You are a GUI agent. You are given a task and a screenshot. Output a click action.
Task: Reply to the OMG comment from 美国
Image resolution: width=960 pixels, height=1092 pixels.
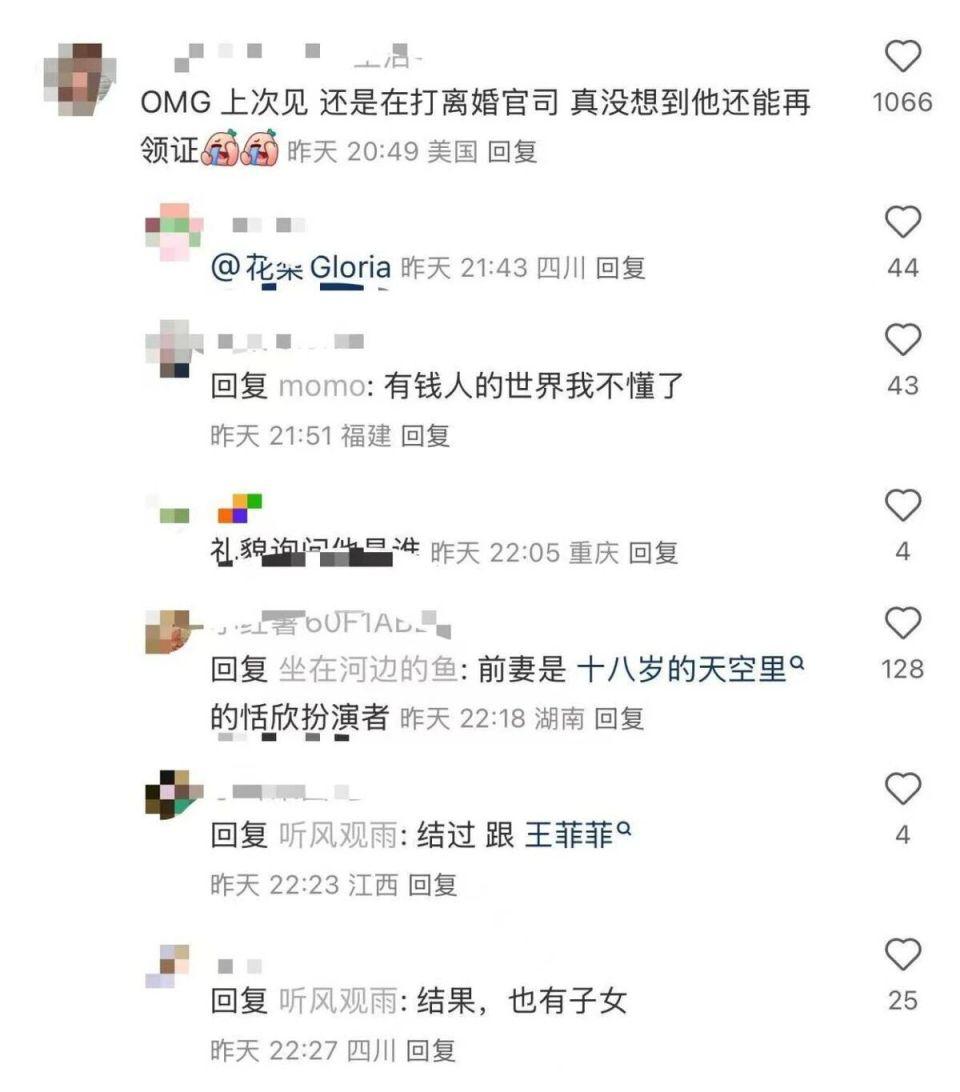click(x=512, y=151)
